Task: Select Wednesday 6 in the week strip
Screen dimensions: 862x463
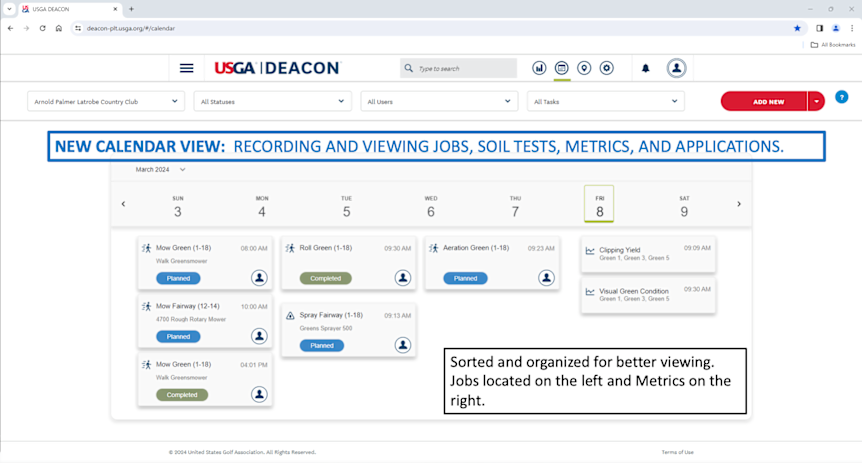Action: [430, 207]
